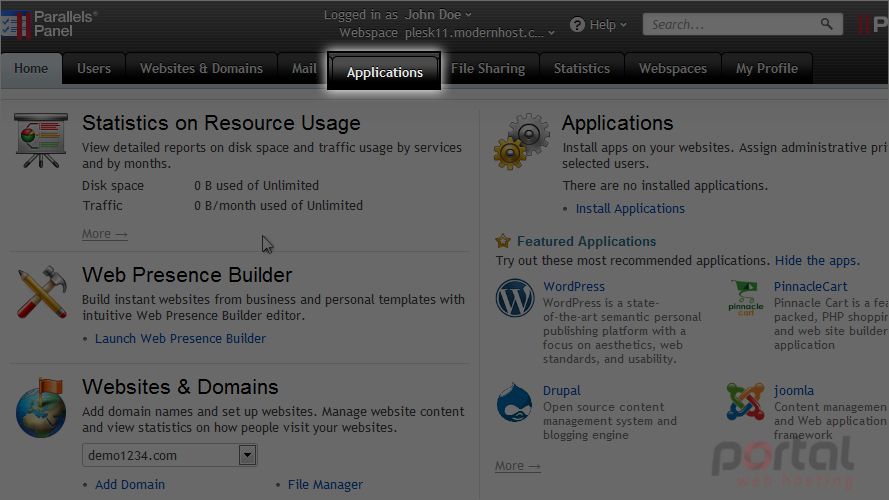Click Launch Web Presence Builder link
This screenshot has width=889, height=500.
(180, 338)
